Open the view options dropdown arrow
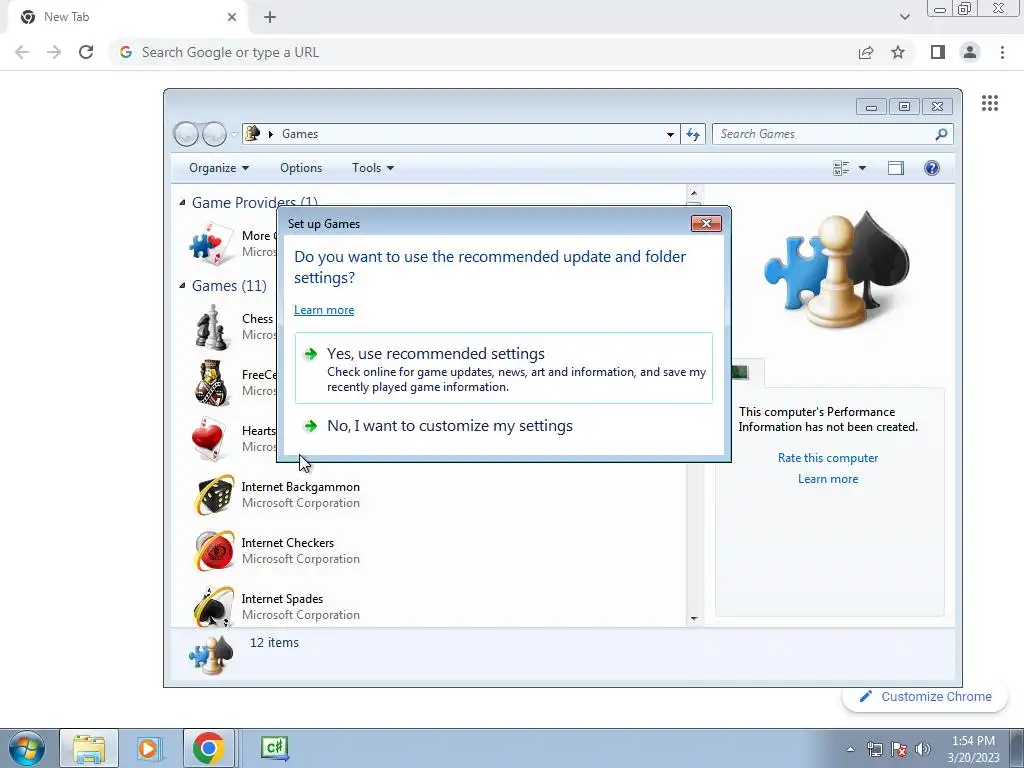The height and width of the screenshot is (768, 1024). pyautogui.click(x=862, y=168)
